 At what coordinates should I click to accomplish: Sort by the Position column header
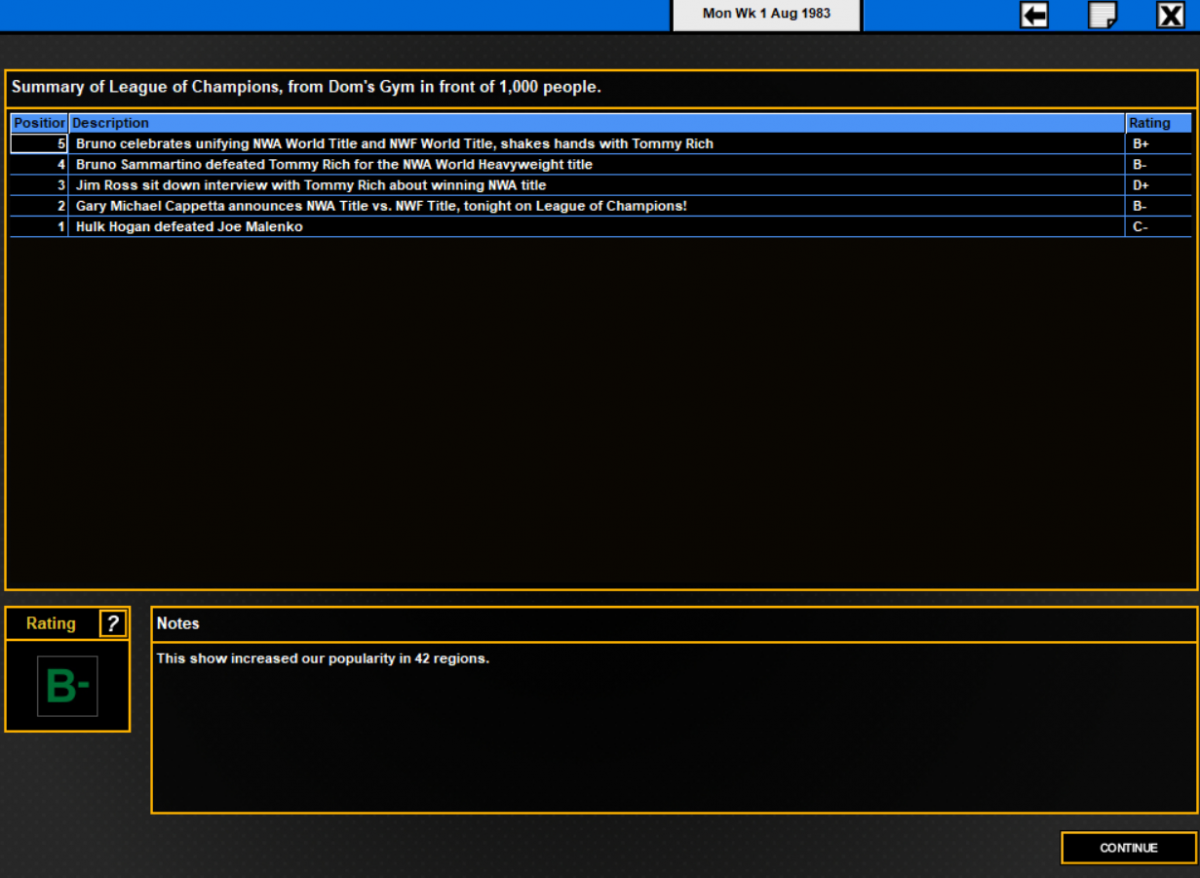coord(39,123)
